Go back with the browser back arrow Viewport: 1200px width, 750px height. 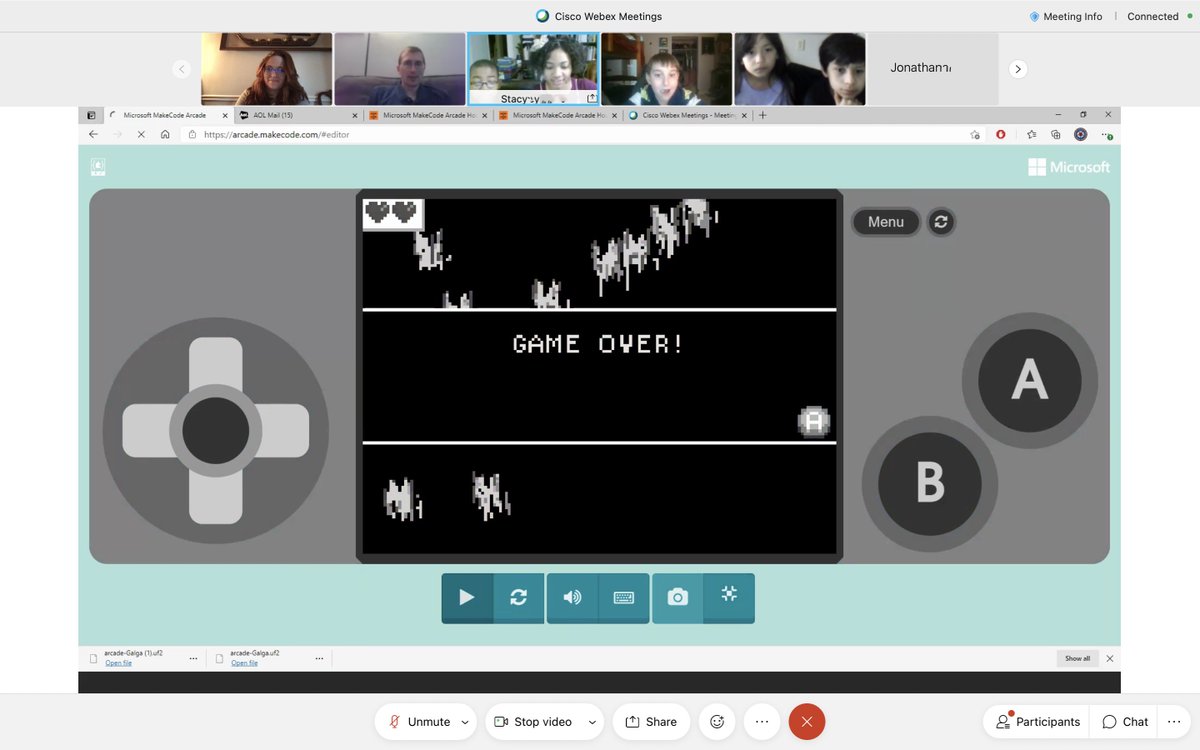coord(93,134)
